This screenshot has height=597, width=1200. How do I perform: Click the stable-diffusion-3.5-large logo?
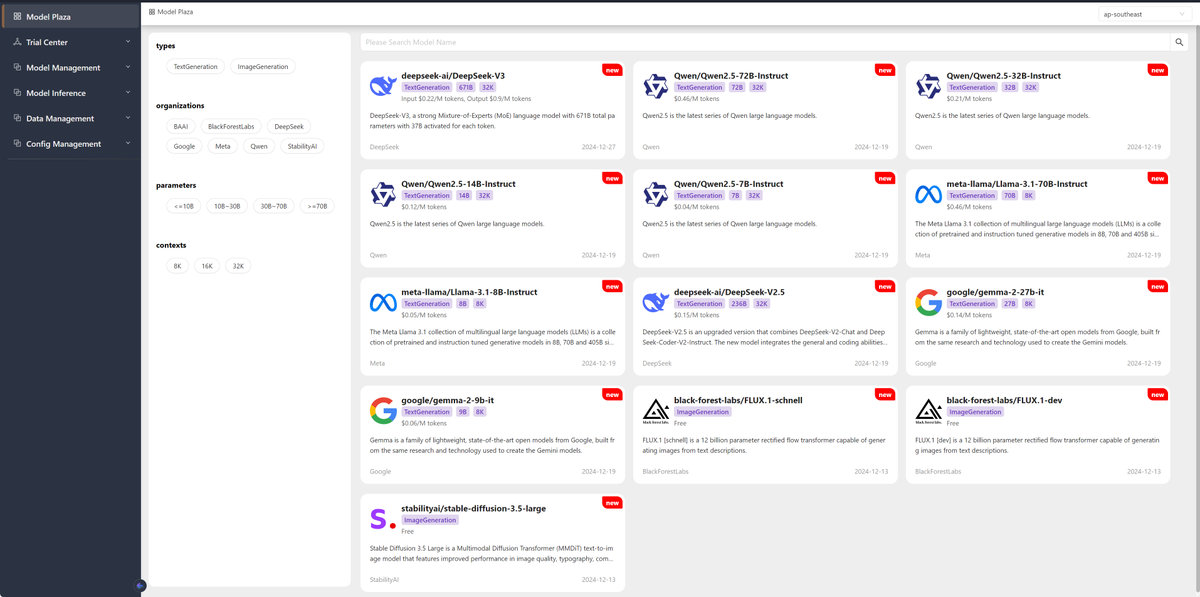coord(382,518)
